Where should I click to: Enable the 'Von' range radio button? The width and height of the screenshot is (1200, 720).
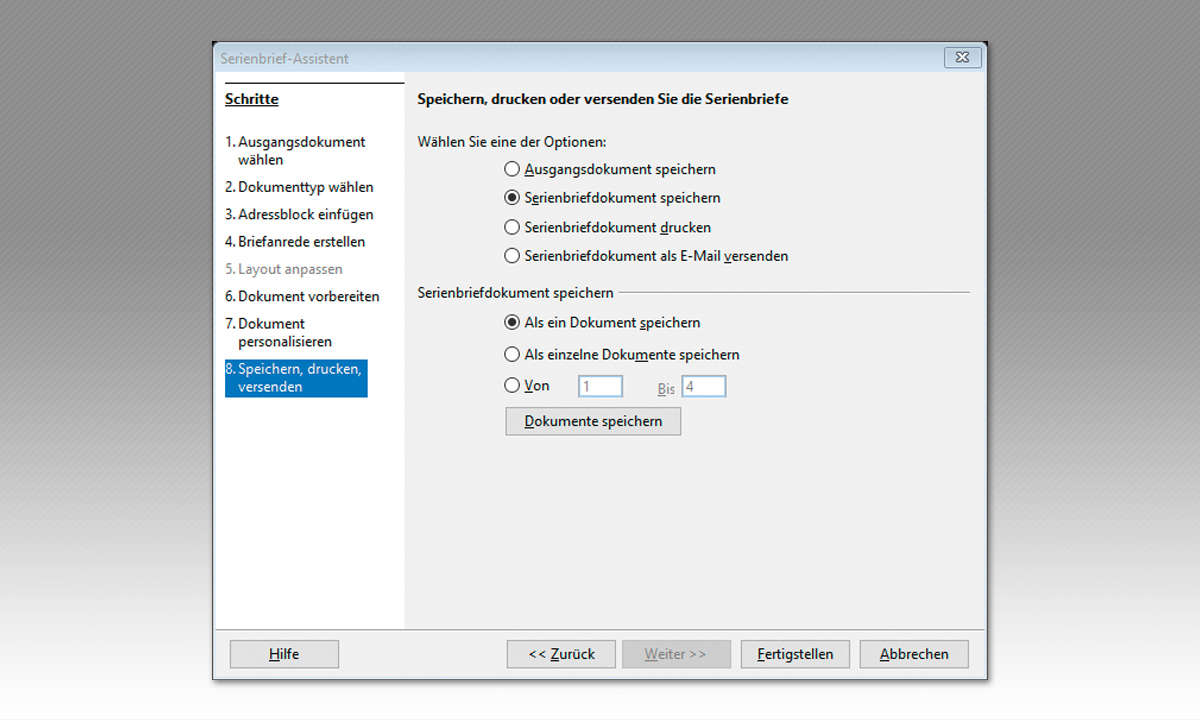527,386
